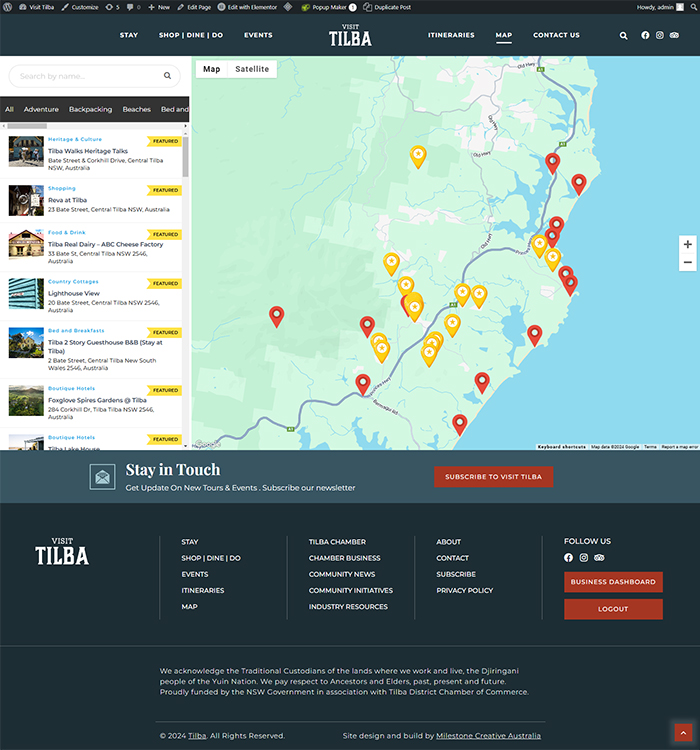Image resolution: width=700 pixels, height=750 pixels.
Task: Switch map to Map view
Action: (212, 69)
